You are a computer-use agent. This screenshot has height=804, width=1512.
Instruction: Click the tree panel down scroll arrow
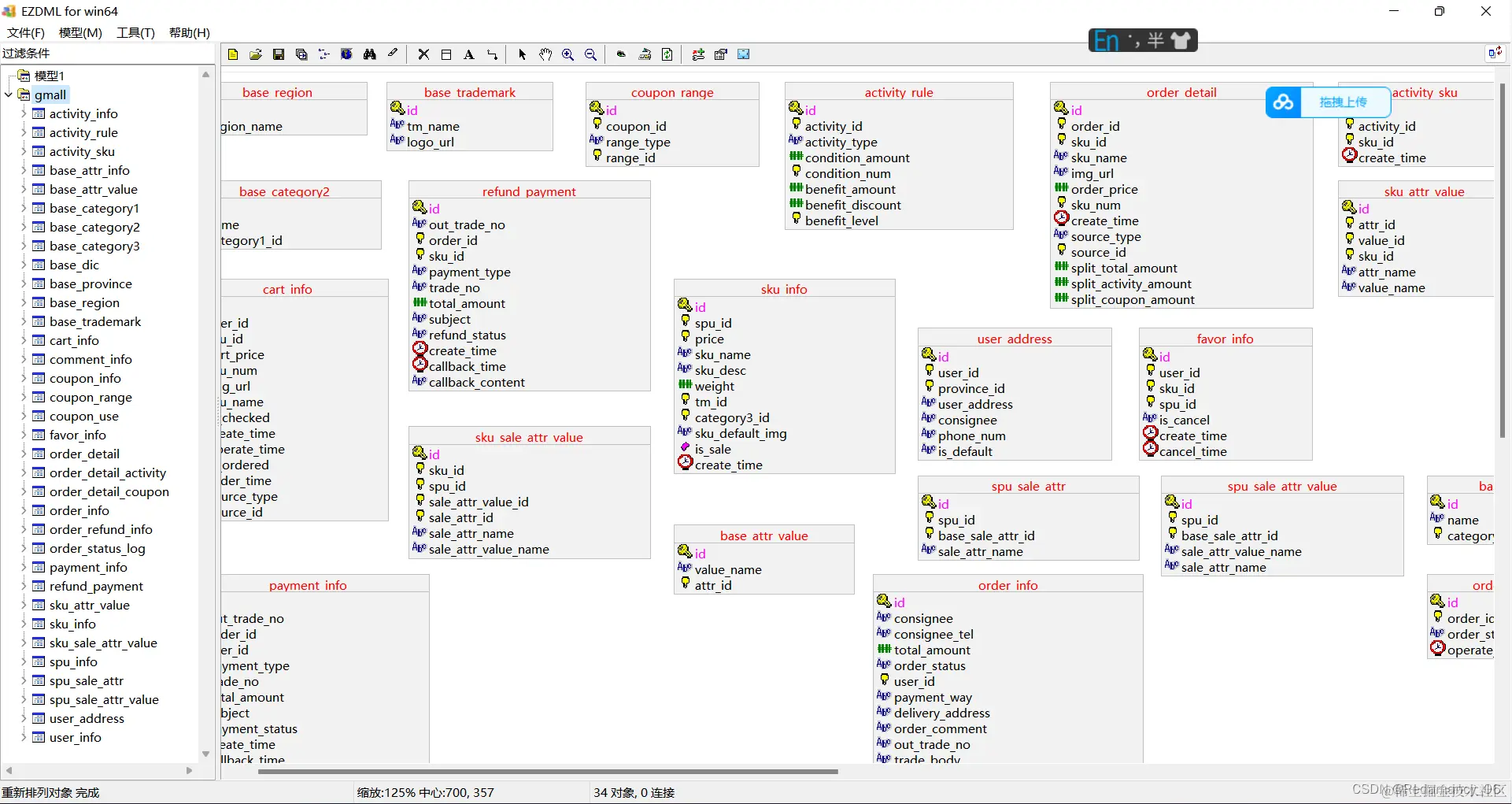click(x=205, y=754)
